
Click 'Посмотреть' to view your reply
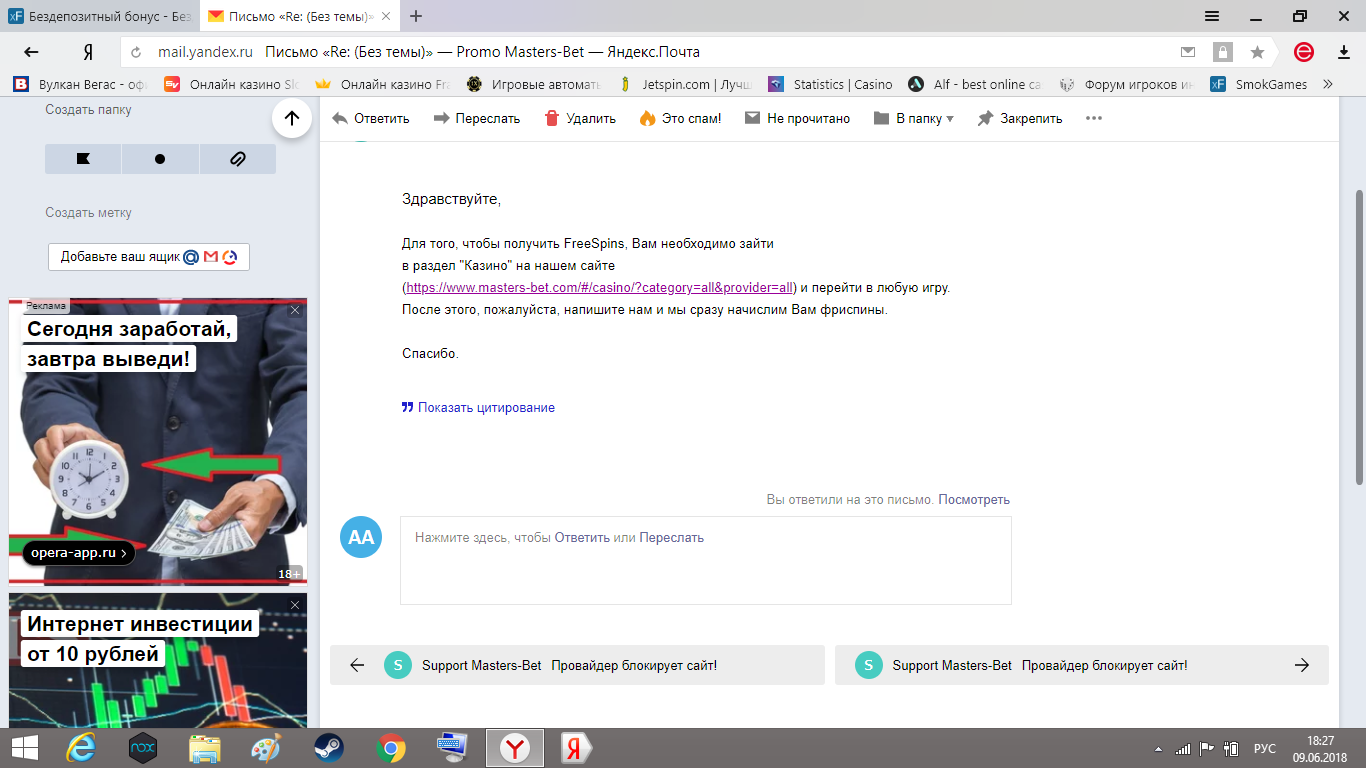(974, 499)
